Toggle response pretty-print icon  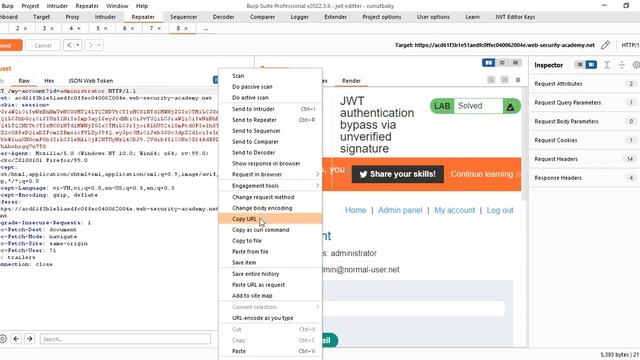pyautogui.click(x=491, y=80)
